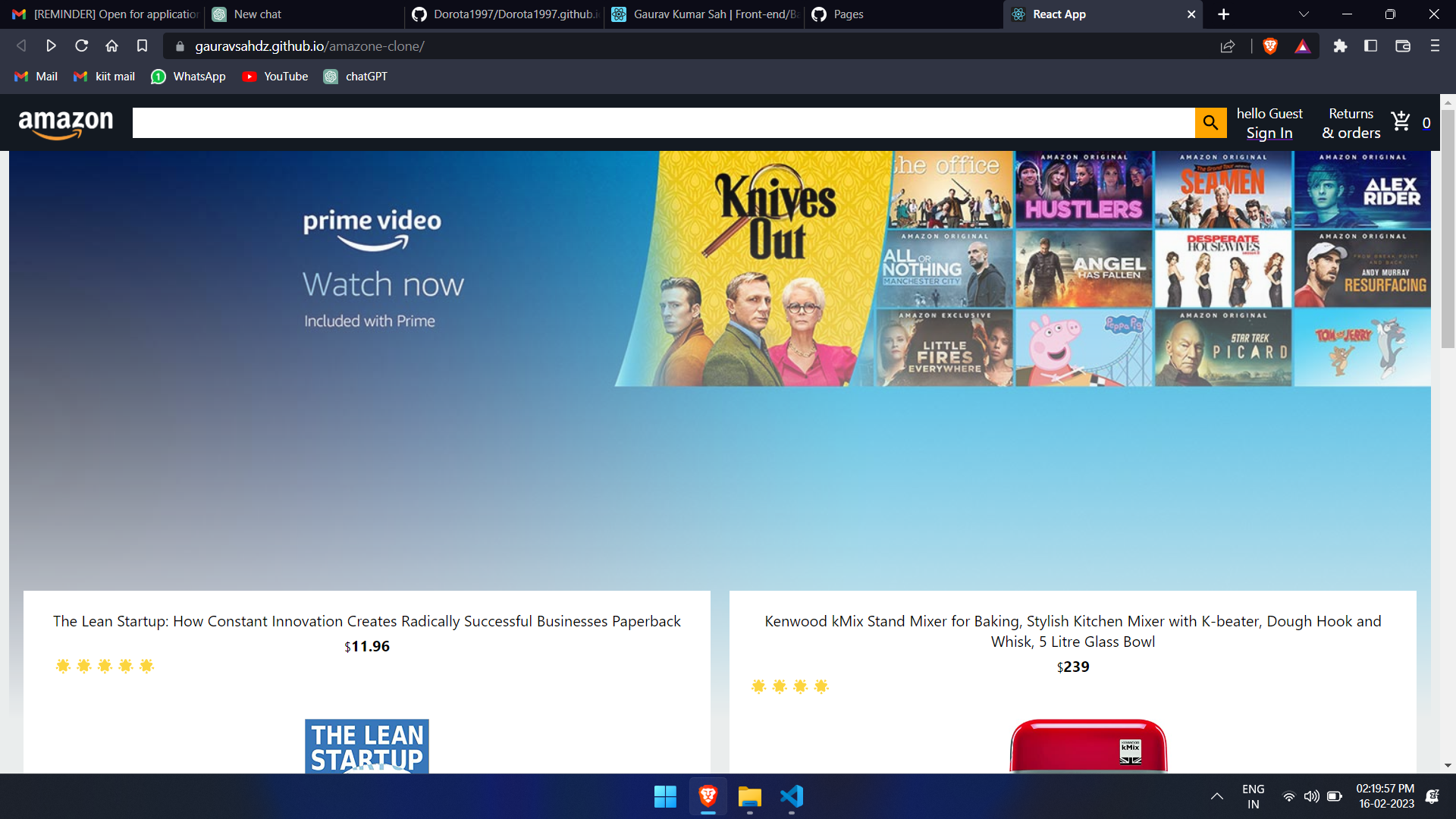The height and width of the screenshot is (819, 1456).
Task: Click the orange search magnifier button
Action: coord(1210,123)
